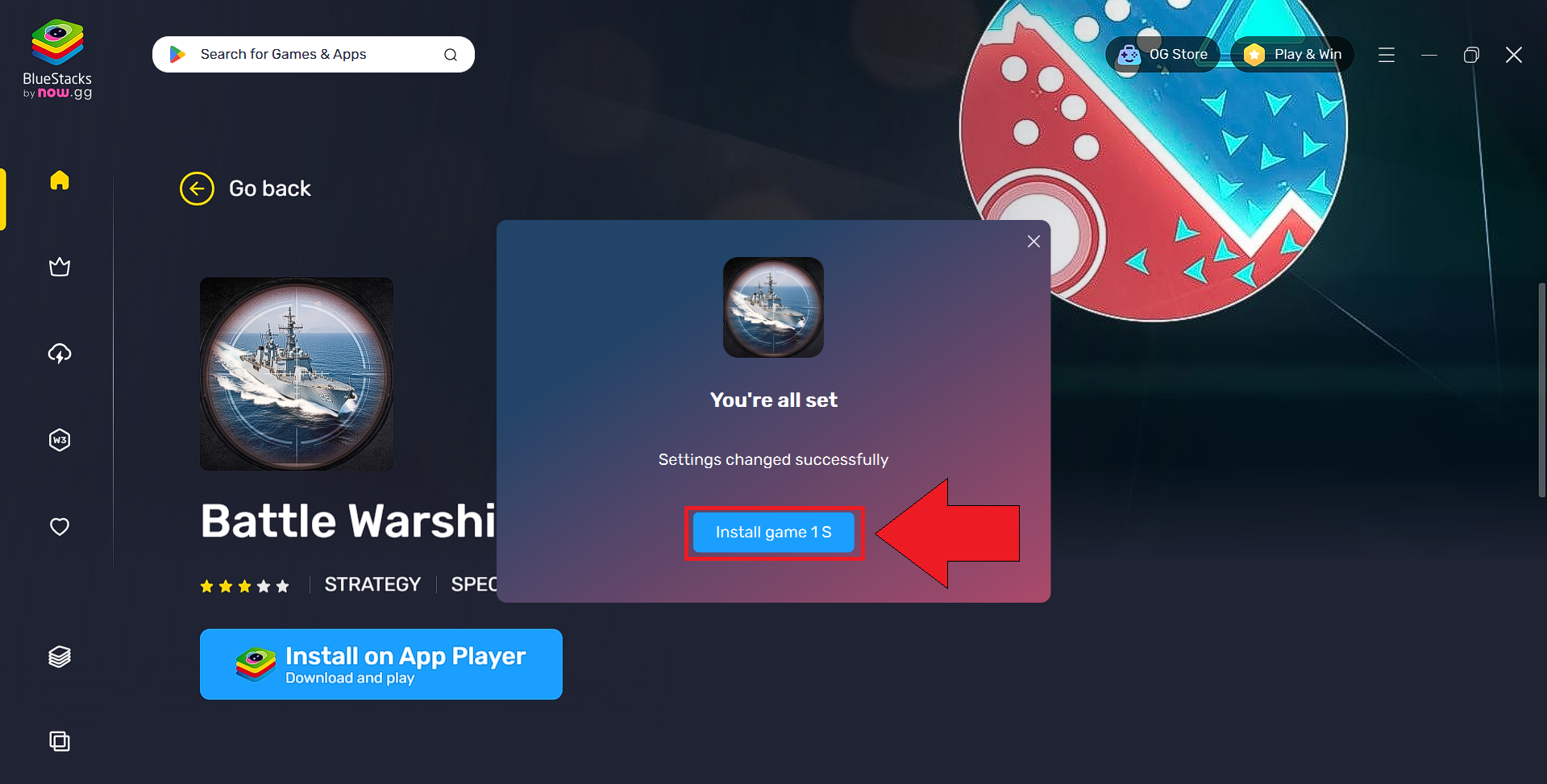Open the Home sidebar icon

(x=60, y=180)
